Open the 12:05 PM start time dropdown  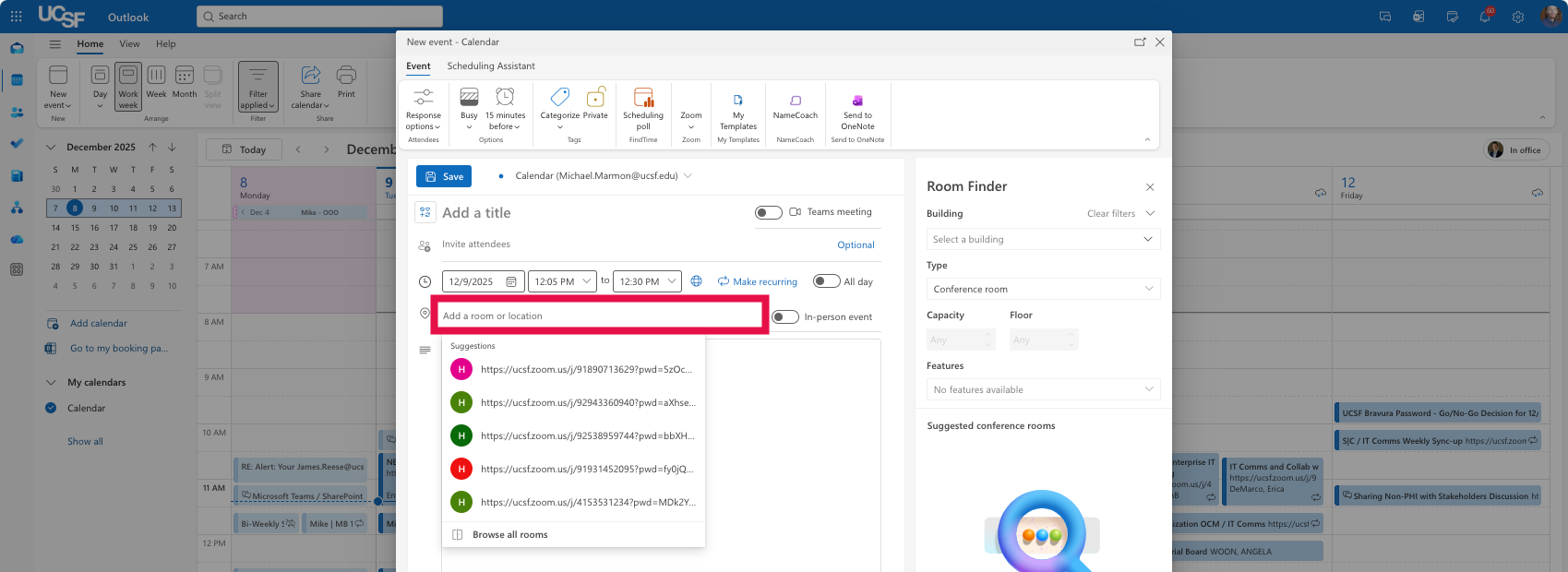[x=562, y=281]
